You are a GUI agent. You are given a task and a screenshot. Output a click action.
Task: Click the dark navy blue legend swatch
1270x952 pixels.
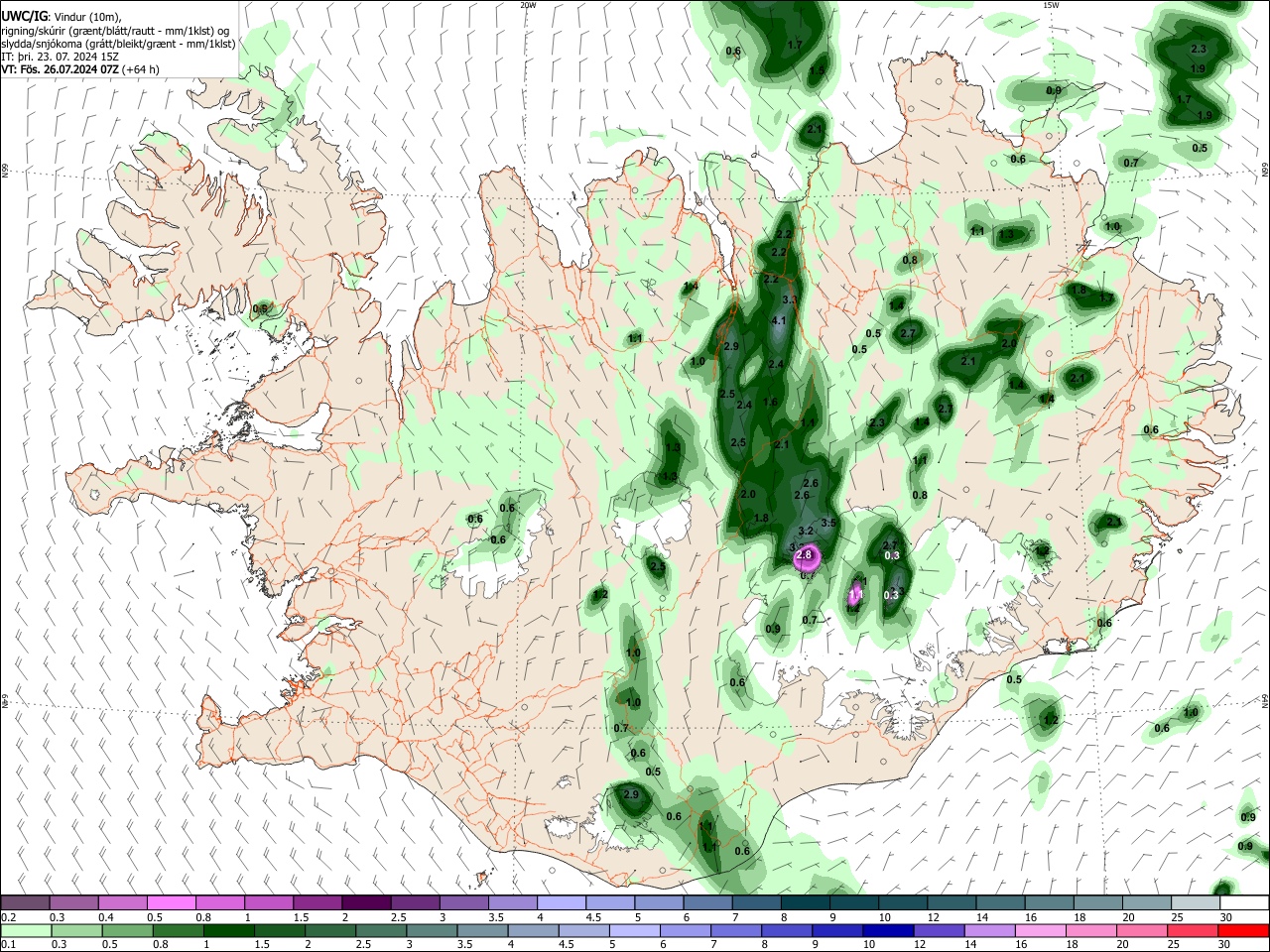(x=888, y=930)
